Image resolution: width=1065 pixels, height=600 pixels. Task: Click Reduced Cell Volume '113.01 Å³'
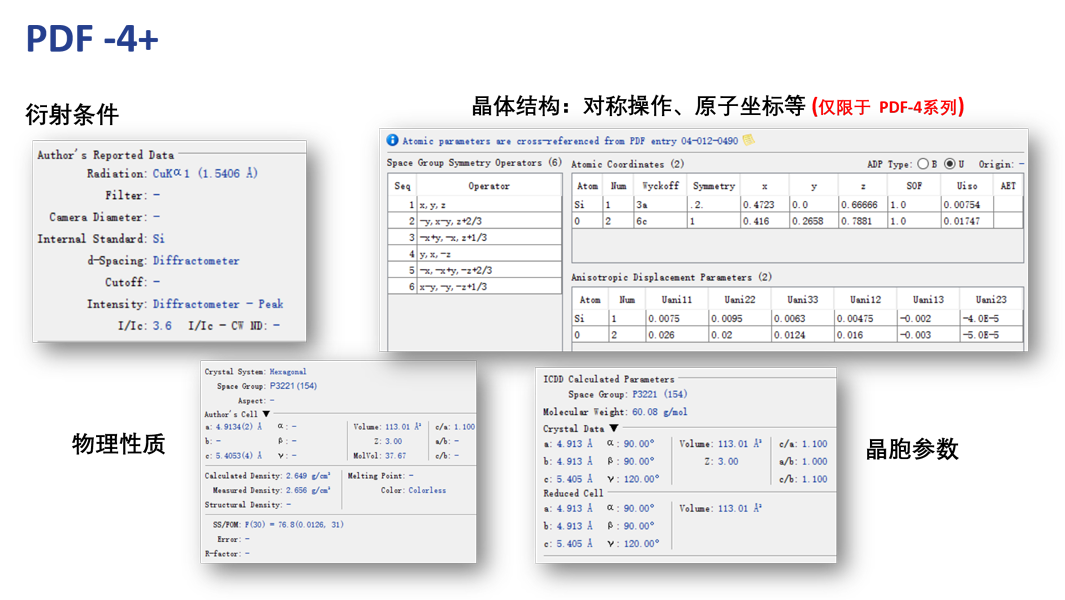(740, 508)
